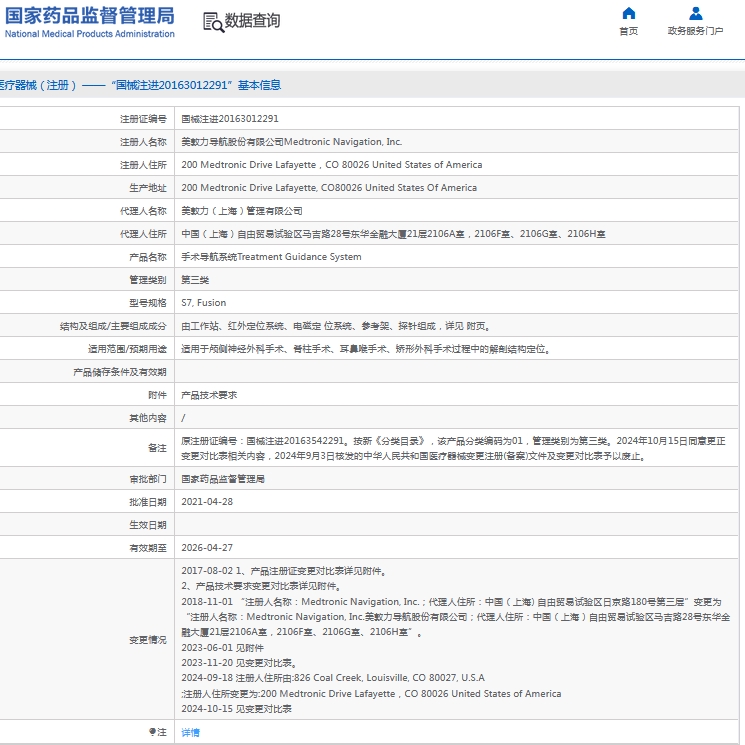This screenshot has height=745, width=745.
Task: Click change record line 2017-08-02
Action: tap(283, 571)
